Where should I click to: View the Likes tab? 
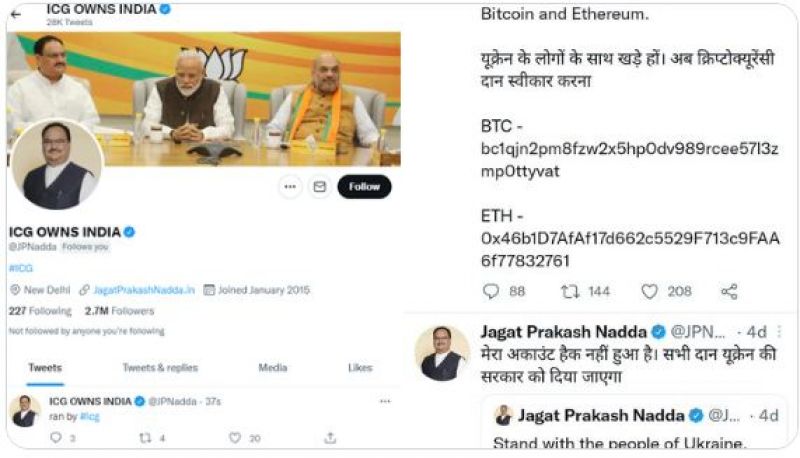coord(360,368)
